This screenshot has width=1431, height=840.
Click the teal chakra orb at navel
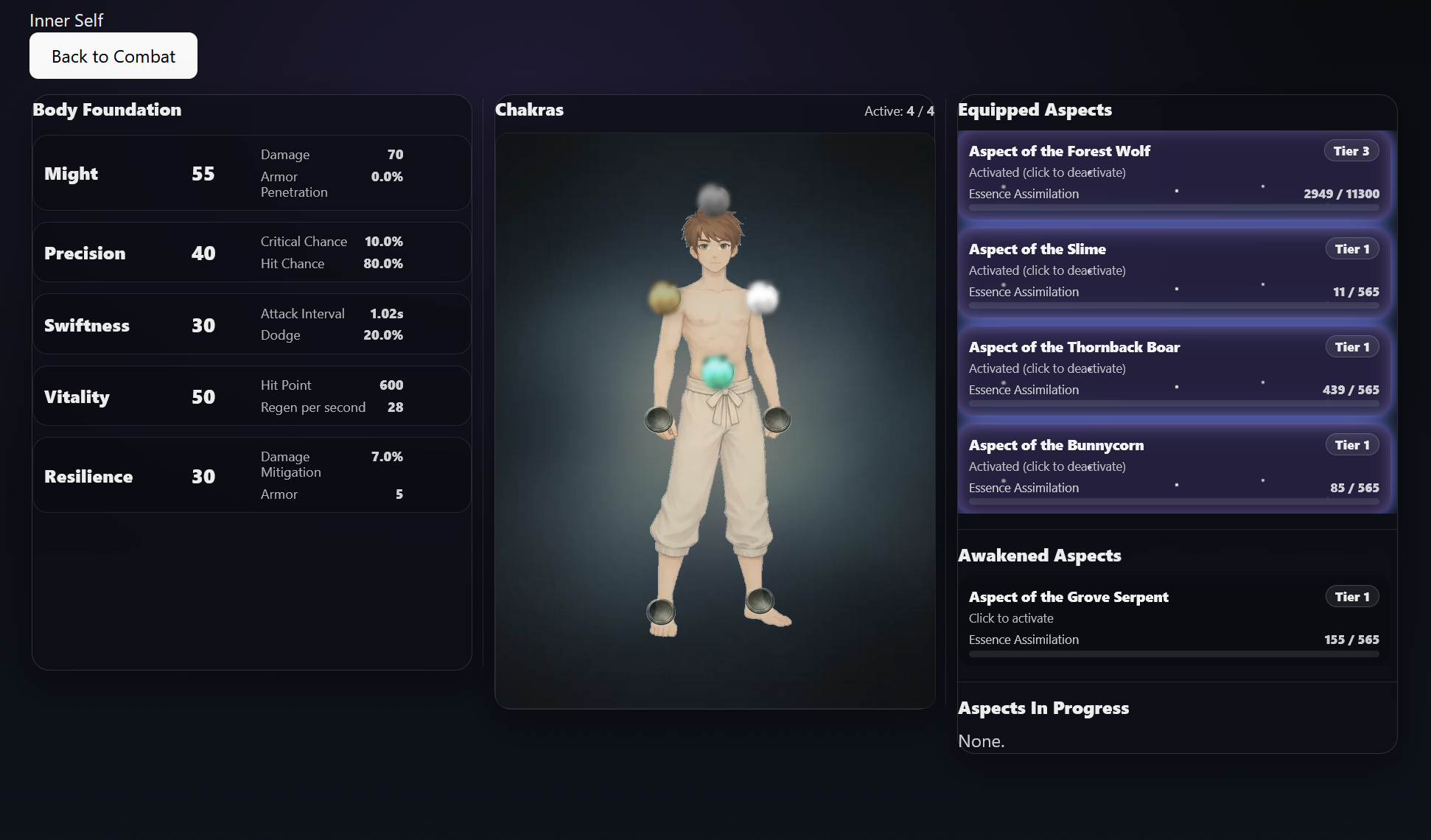[717, 372]
